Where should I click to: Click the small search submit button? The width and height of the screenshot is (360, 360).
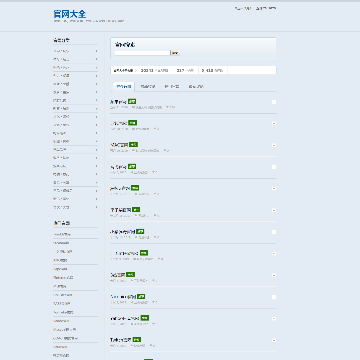[175, 53]
